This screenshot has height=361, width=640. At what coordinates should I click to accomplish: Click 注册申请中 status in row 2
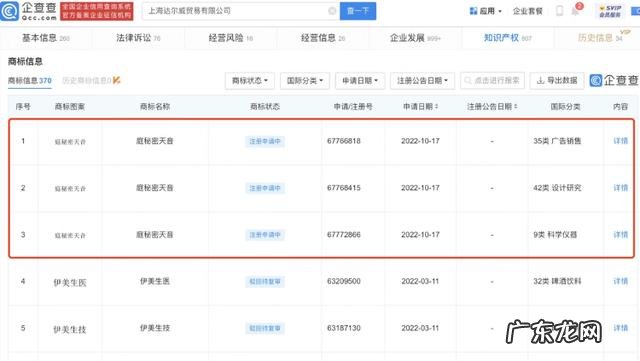pos(265,188)
